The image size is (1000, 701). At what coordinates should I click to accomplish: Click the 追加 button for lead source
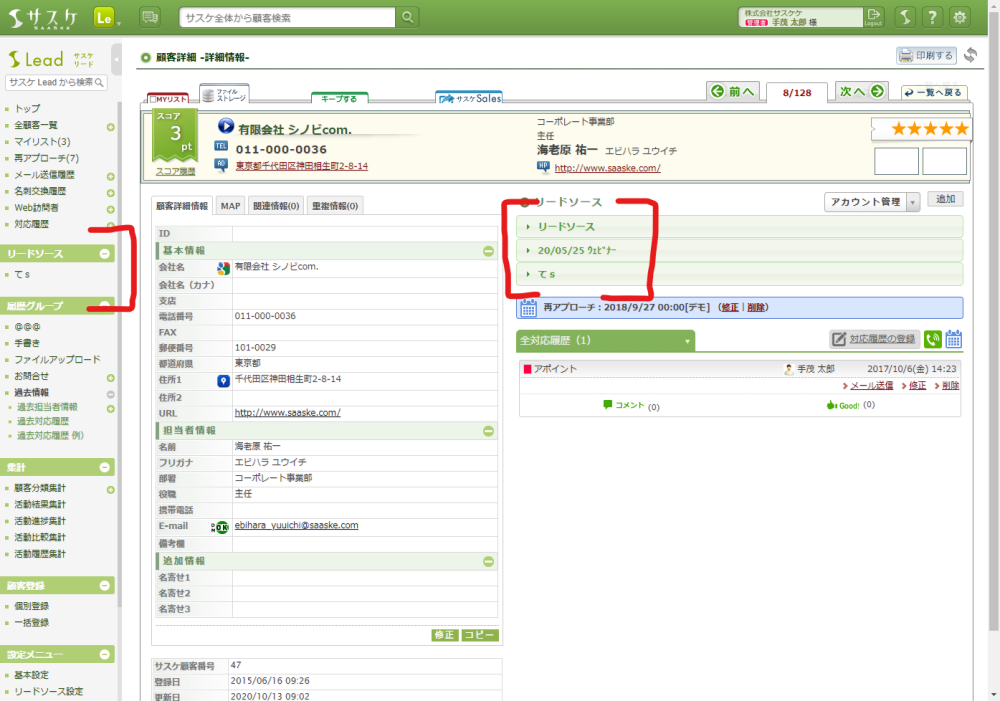945,199
